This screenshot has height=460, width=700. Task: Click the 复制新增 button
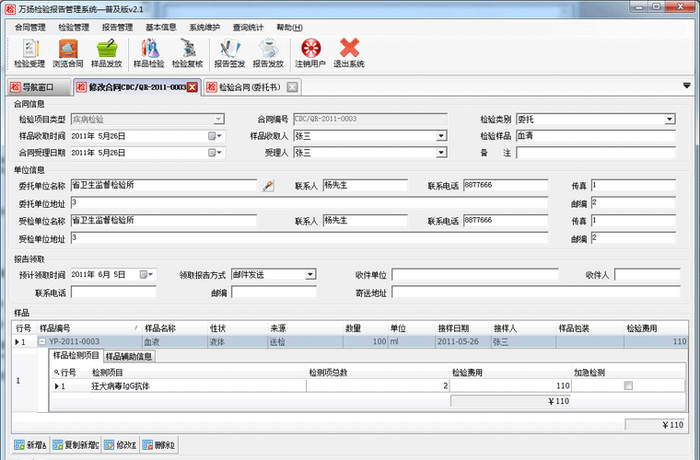76,445
